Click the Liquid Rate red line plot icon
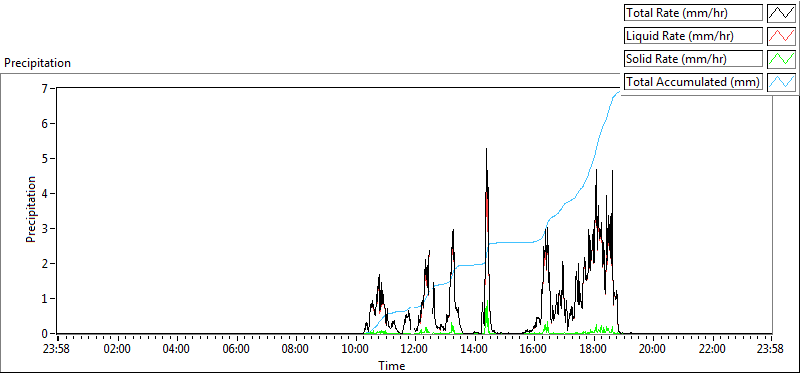Screen dimensions: 800x373 781,36
